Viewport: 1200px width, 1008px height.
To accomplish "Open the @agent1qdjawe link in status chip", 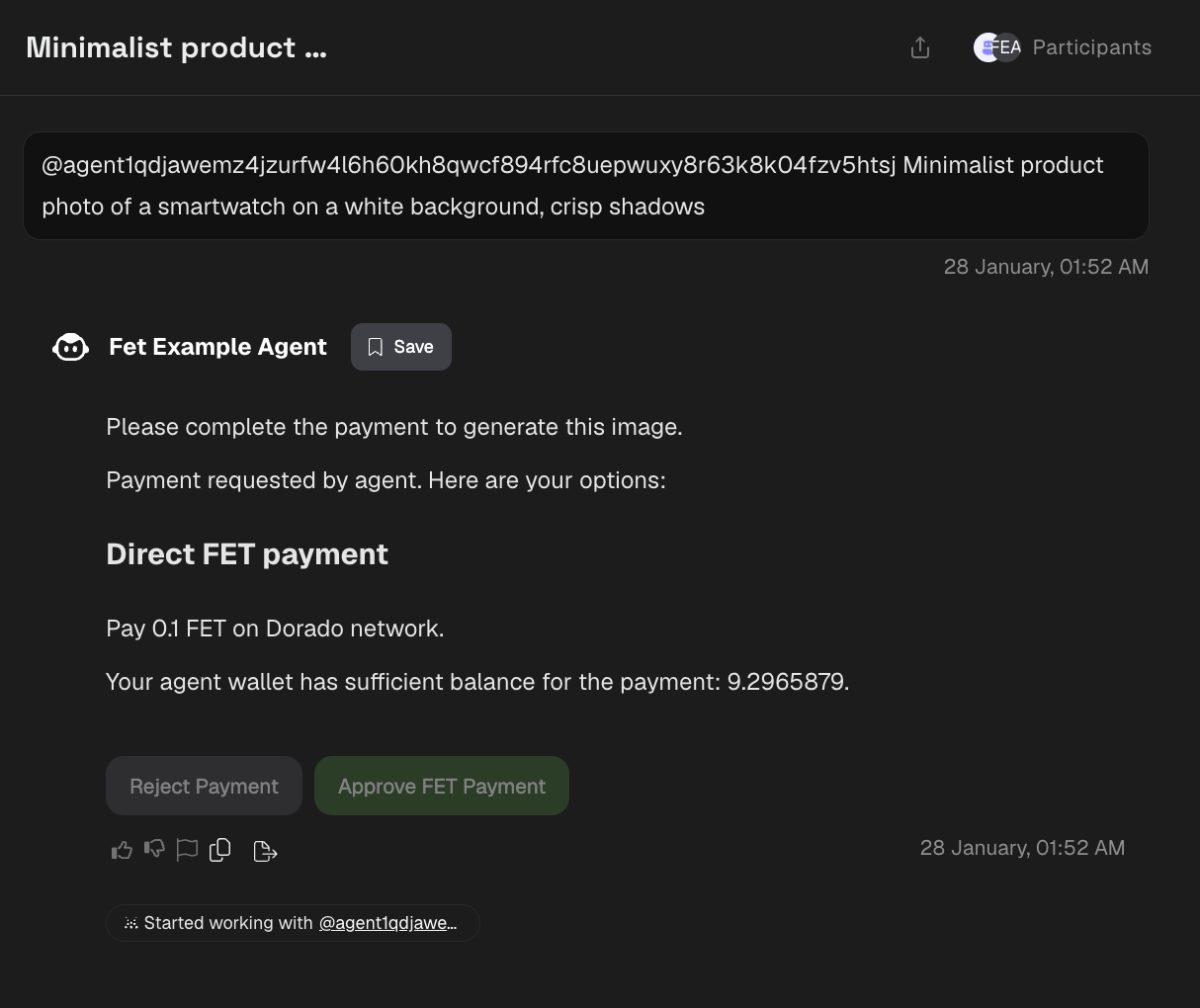I will pos(387,923).
